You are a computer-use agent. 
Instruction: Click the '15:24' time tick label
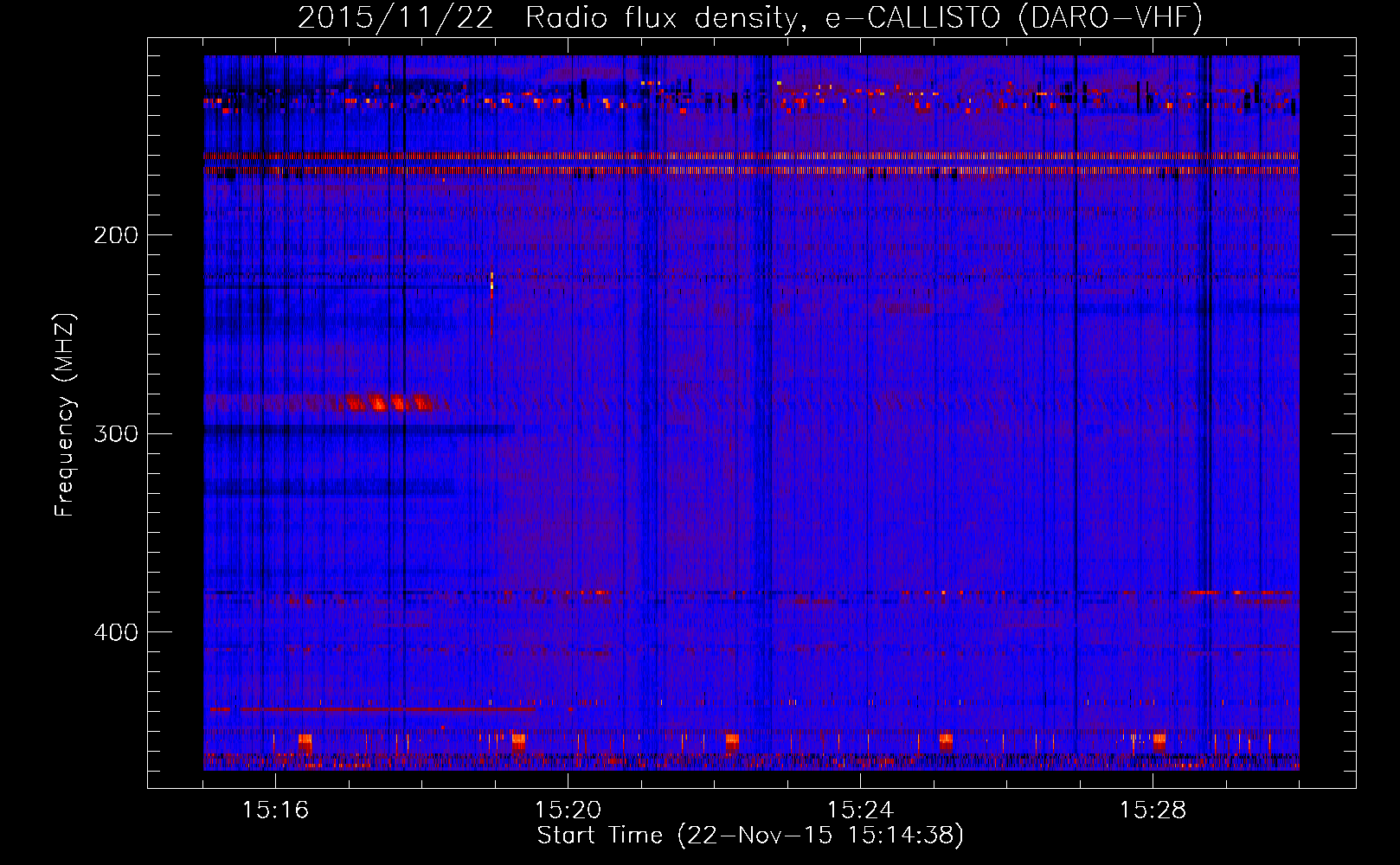pyautogui.click(x=860, y=810)
